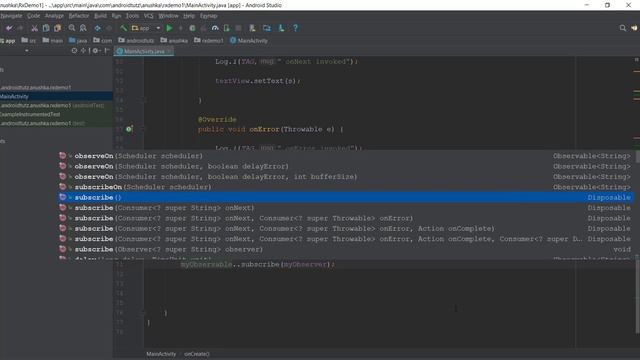The width and height of the screenshot is (640, 360).
Task: Click the Android Profiler gauge icon
Action: (215, 28)
